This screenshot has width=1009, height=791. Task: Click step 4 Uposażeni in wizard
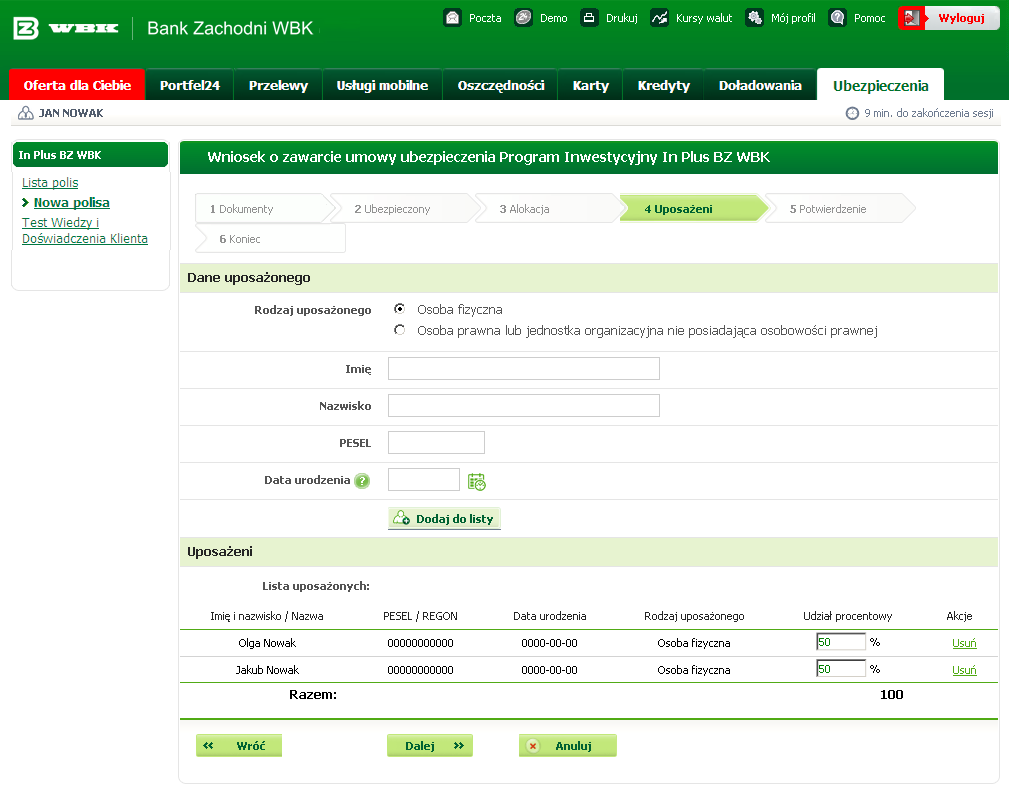pos(693,209)
